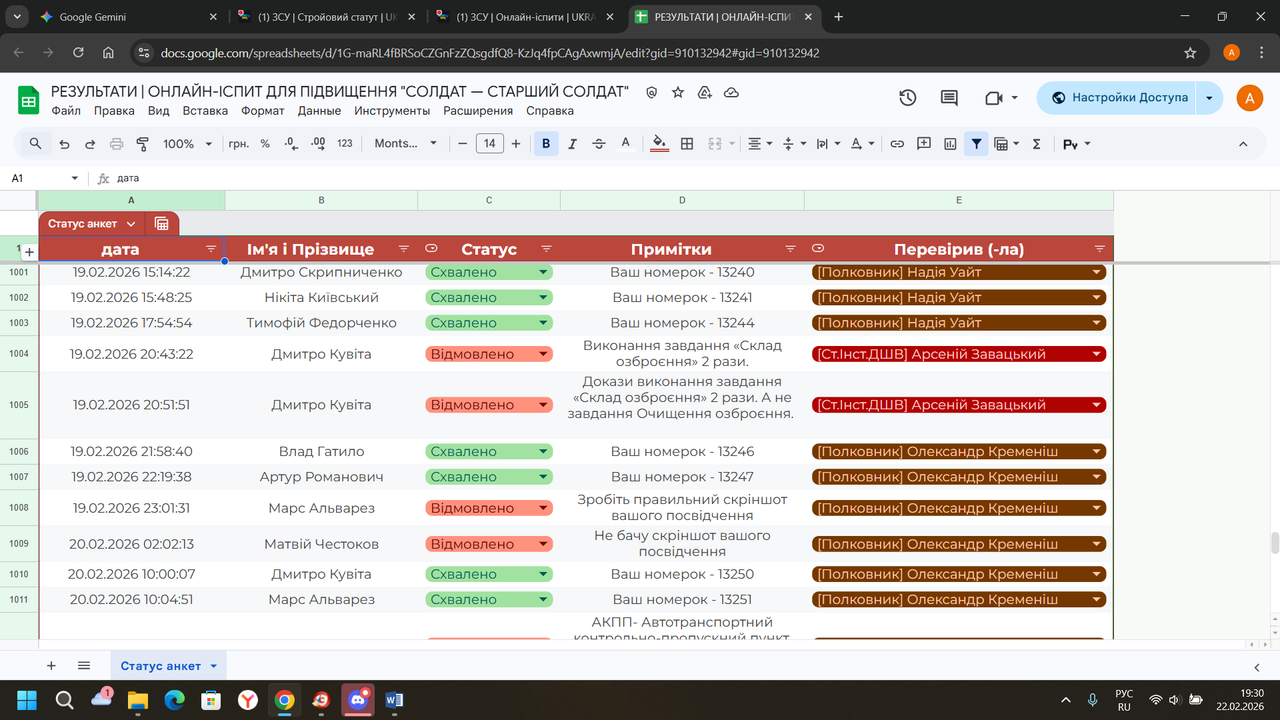
Task: Click the move to folder icon
Action: (x=705, y=92)
